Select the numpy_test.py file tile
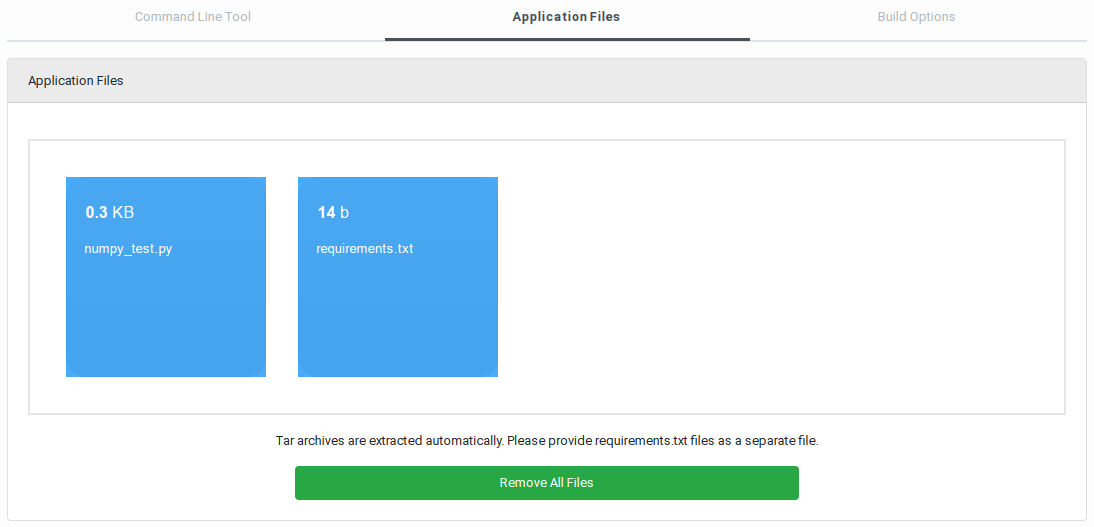The height and width of the screenshot is (527, 1094). pos(166,277)
